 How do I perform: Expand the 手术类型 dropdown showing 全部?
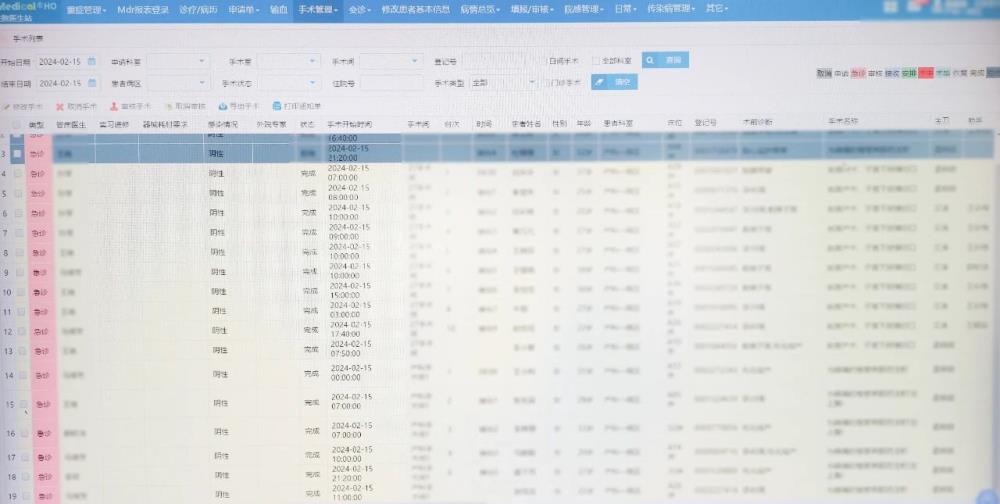(531, 83)
